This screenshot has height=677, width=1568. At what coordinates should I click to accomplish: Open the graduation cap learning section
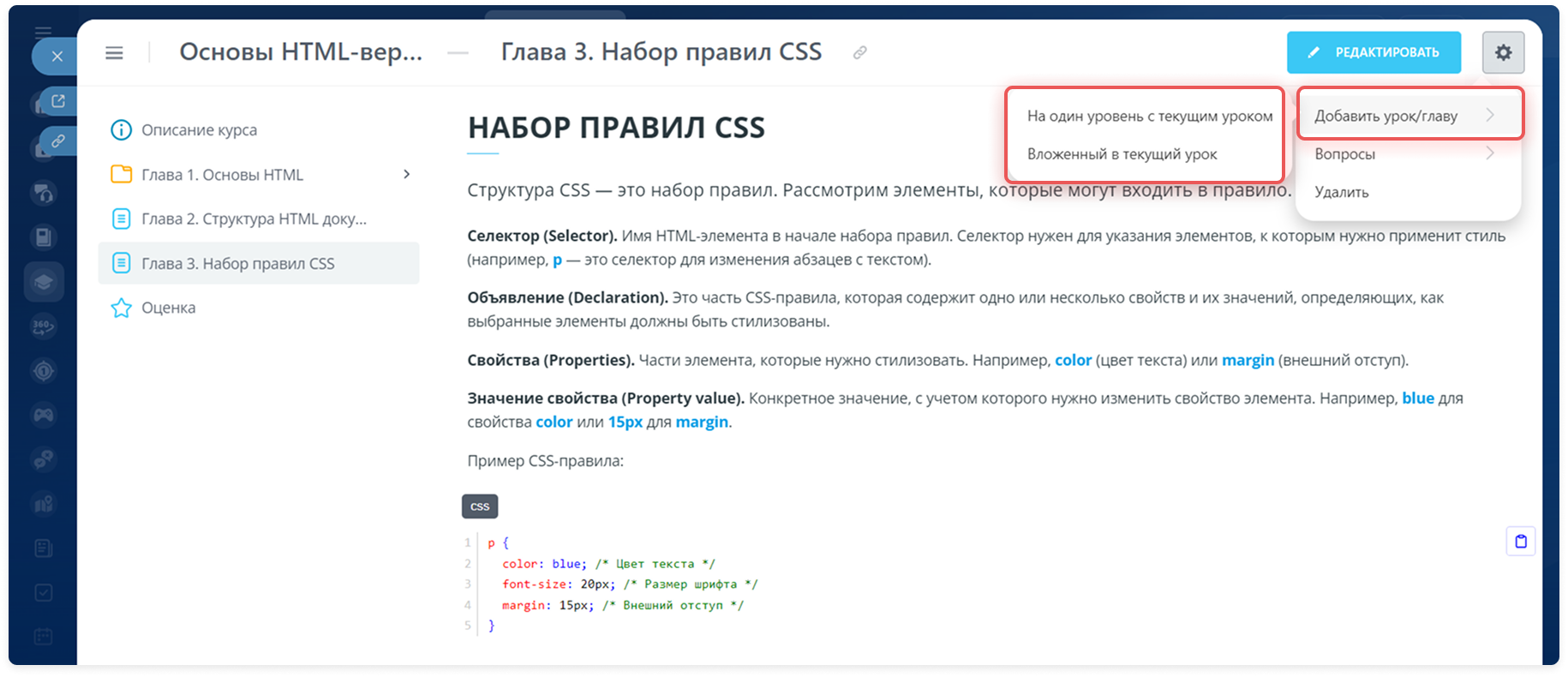(44, 282)
